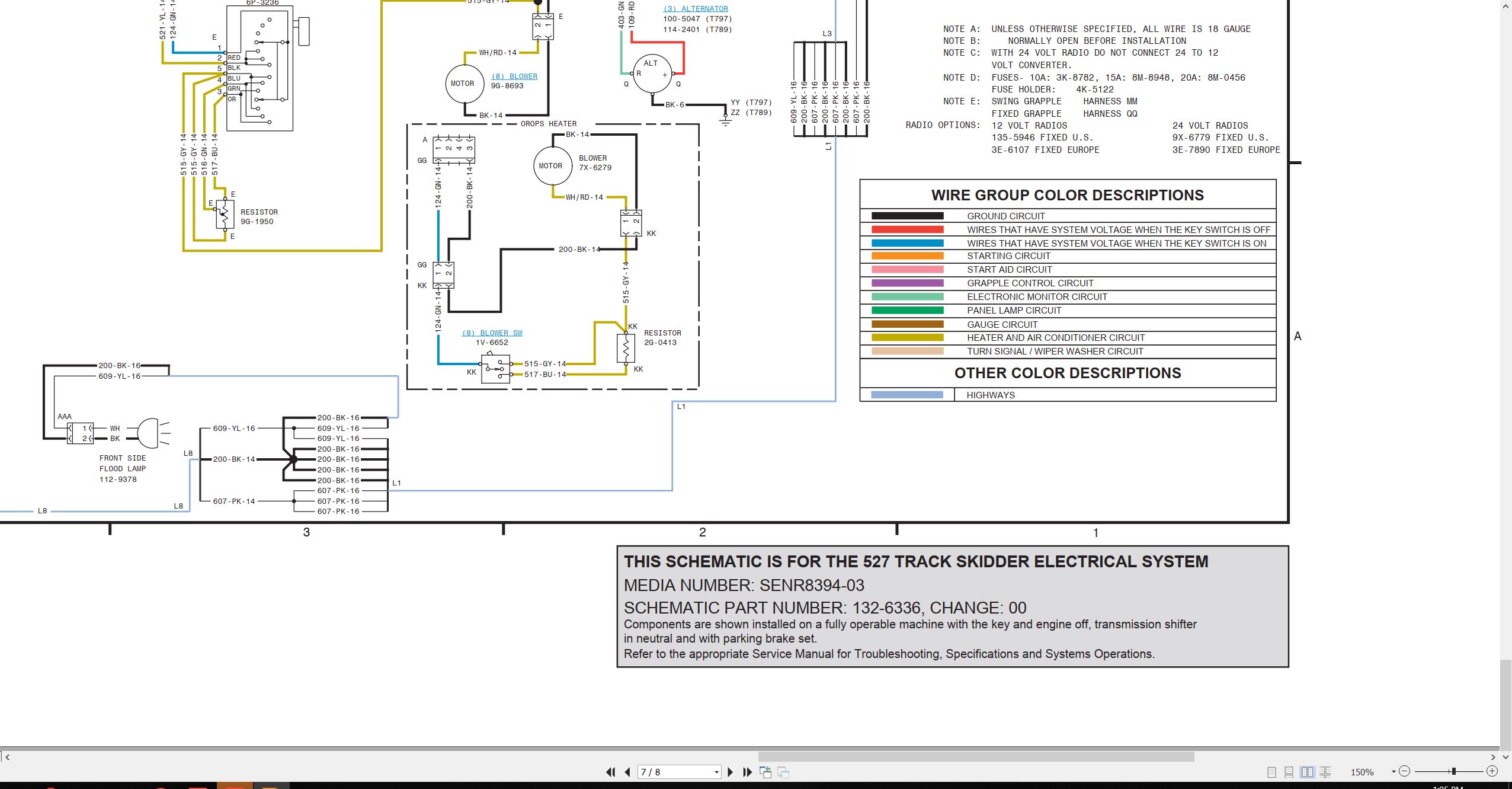Jump to the last page

(747, 772)
